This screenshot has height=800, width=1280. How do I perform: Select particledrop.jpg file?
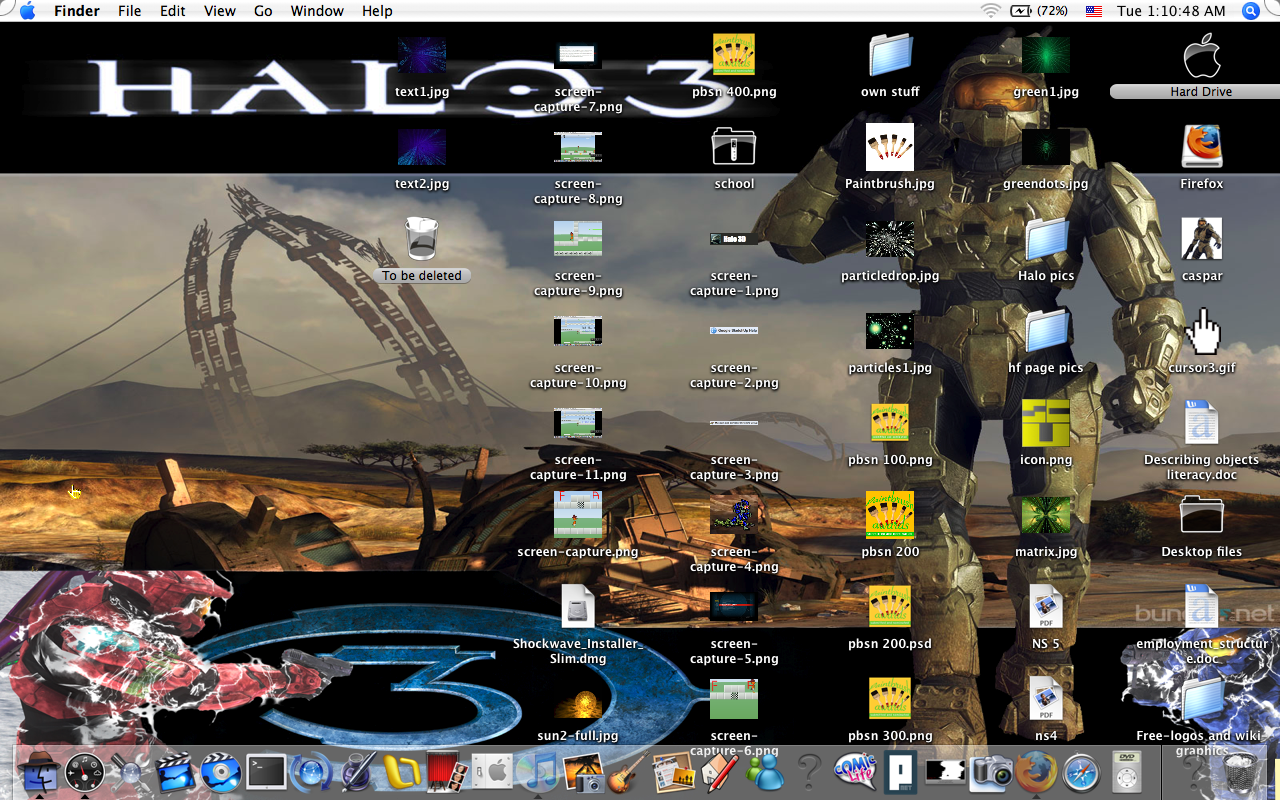[x=890, y=240]
